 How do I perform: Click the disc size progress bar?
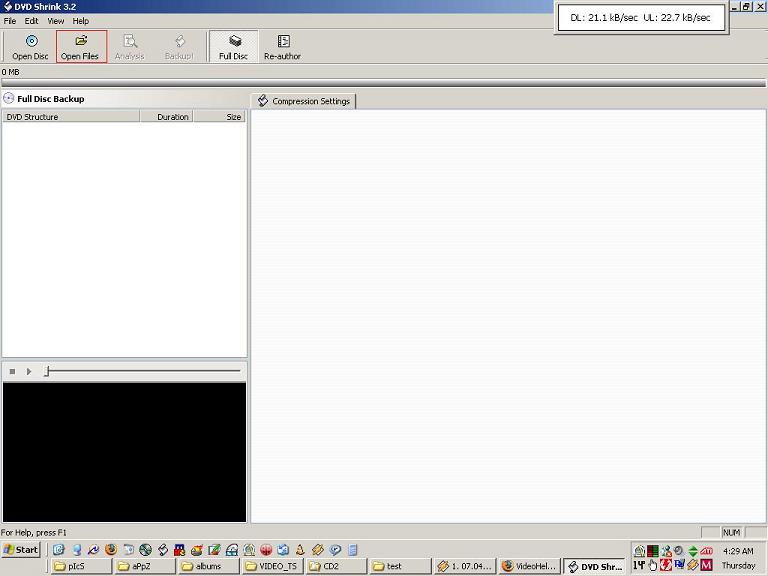pyautogui.click(x=384, y=83)
